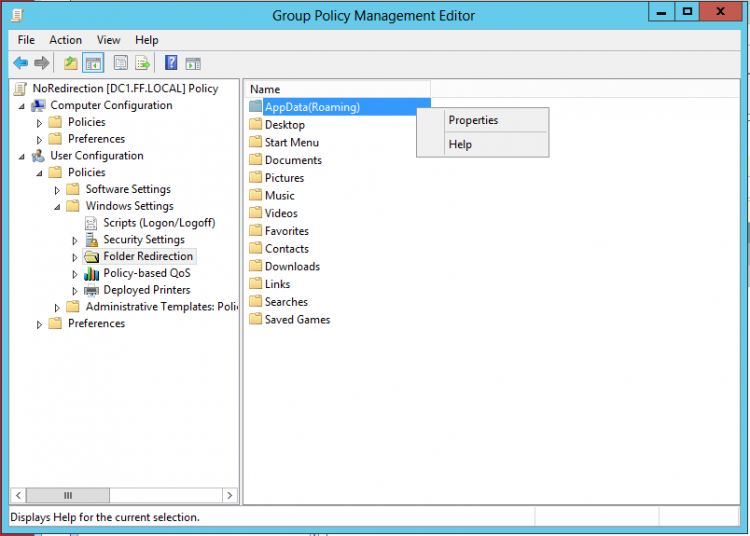Click the Favorites folder icon
Image resolution: width=750 pixels, height=536 pixels.
point(255,230)
